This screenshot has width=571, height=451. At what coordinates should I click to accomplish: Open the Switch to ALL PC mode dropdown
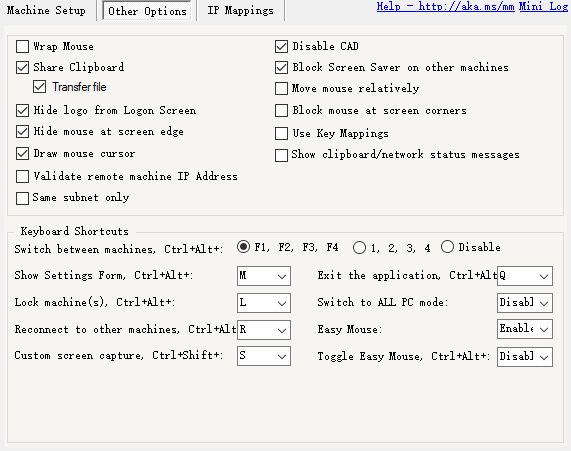[525, 303]
